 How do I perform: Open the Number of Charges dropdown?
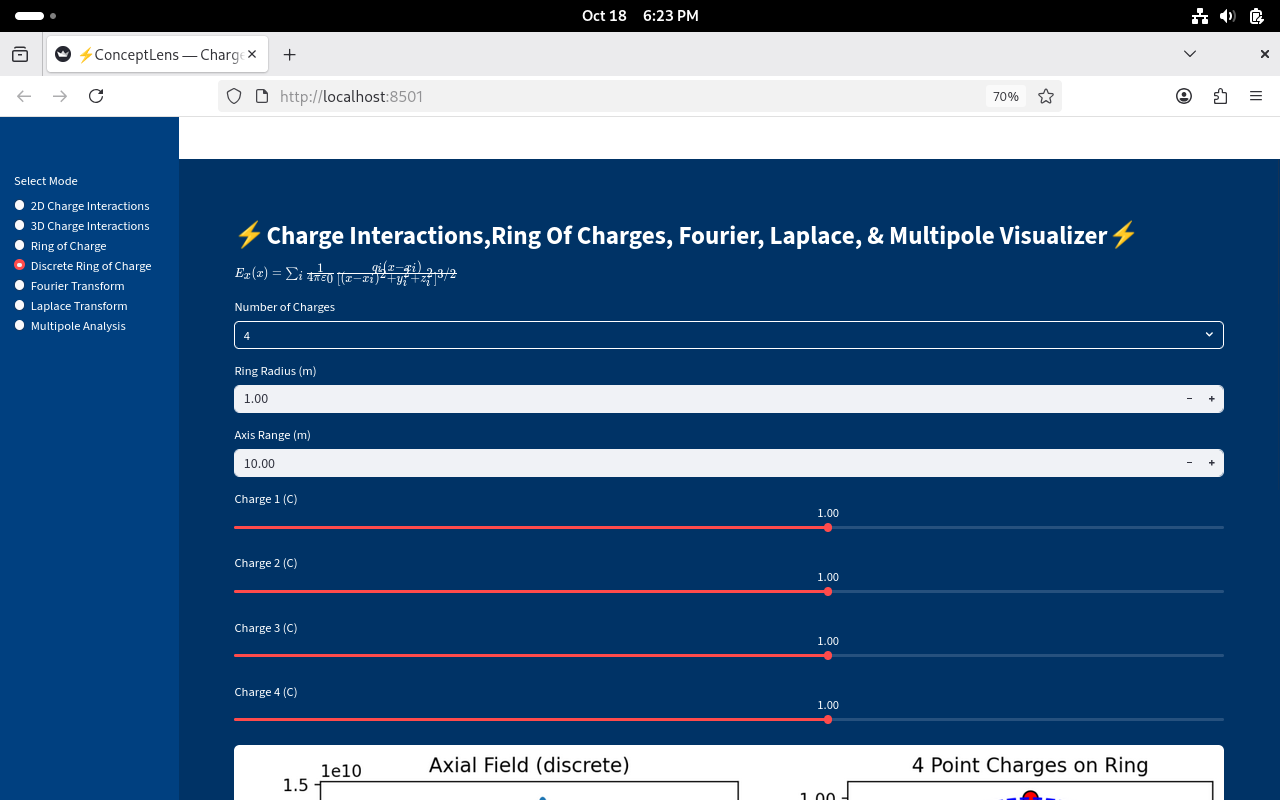[x=728, y=335]
